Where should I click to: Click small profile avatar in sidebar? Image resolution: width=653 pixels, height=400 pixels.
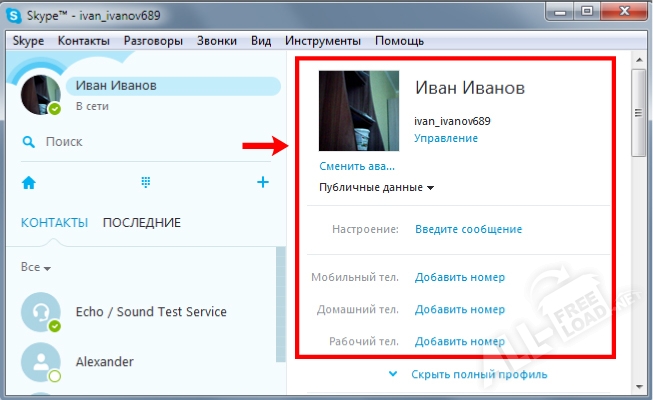pyautogui.click(x=40, y=95)
